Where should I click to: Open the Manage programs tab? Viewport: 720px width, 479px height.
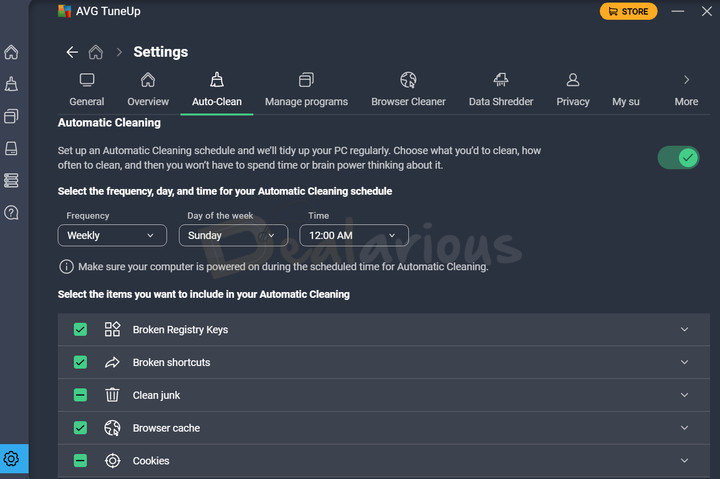tap(306, 90)
